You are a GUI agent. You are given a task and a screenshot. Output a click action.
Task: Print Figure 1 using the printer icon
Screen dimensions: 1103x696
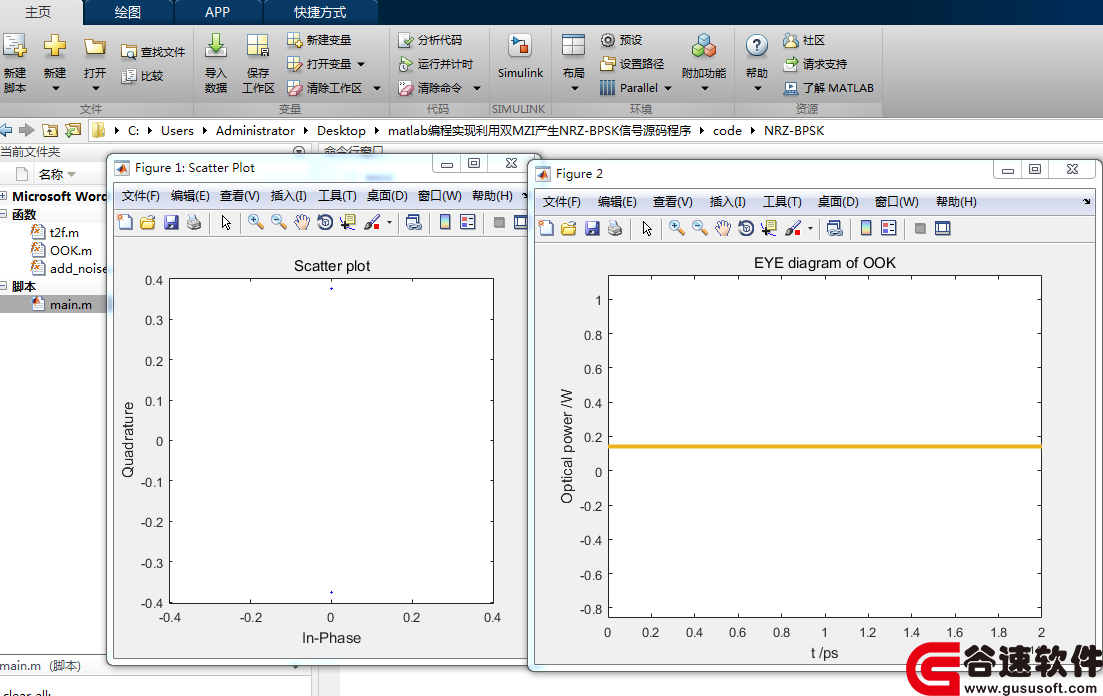(194, 222)
